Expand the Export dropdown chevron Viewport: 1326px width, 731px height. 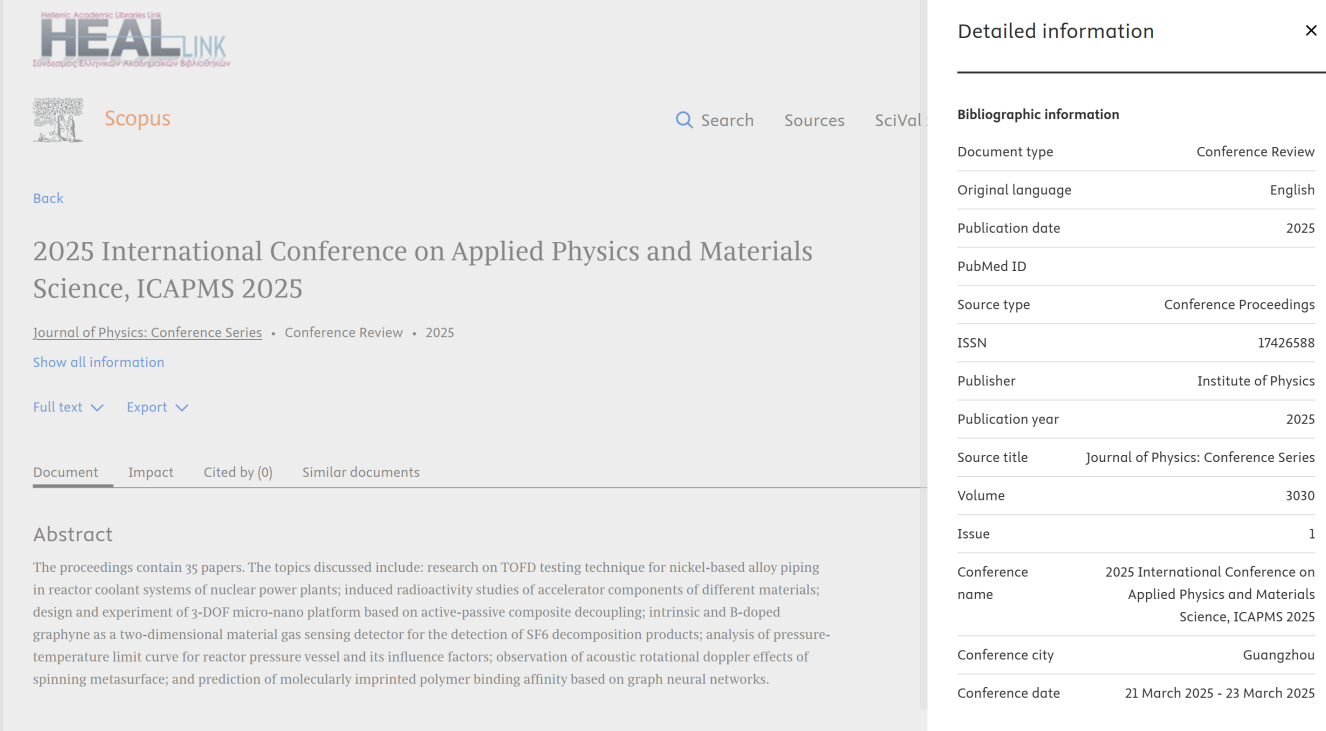(x=182, y=408)
